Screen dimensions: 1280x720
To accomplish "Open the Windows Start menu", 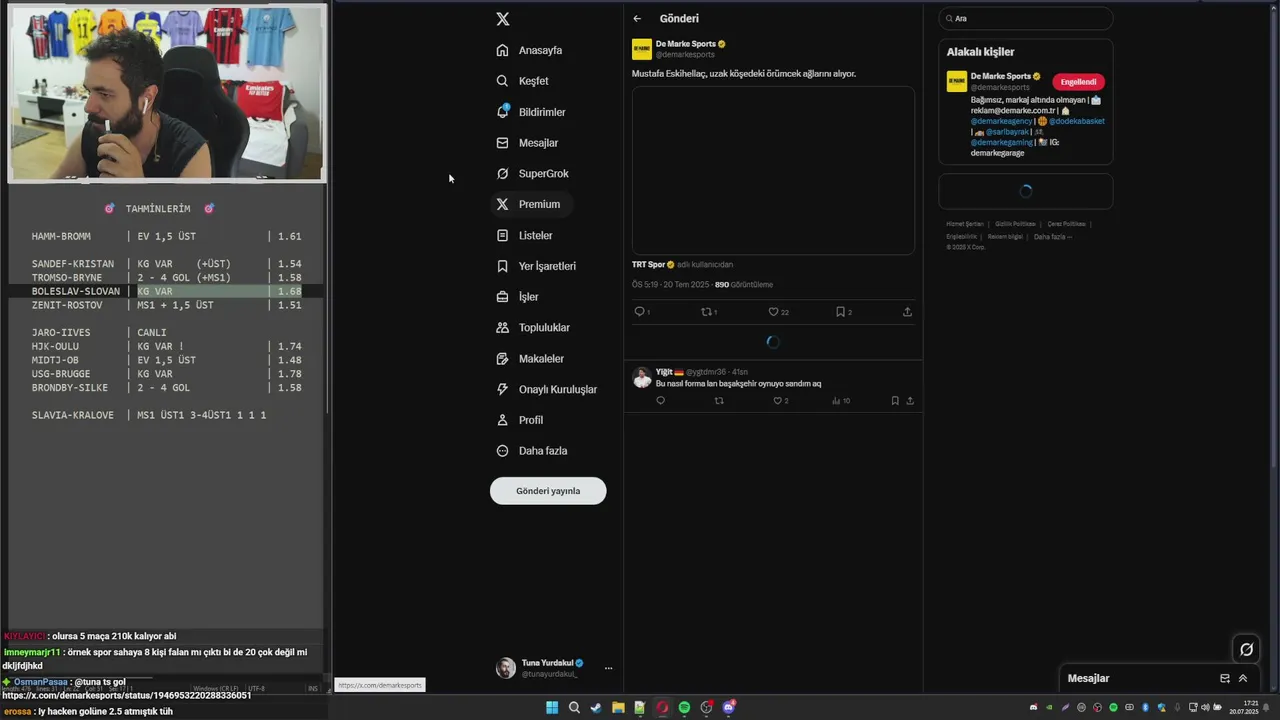I will 552,707.
